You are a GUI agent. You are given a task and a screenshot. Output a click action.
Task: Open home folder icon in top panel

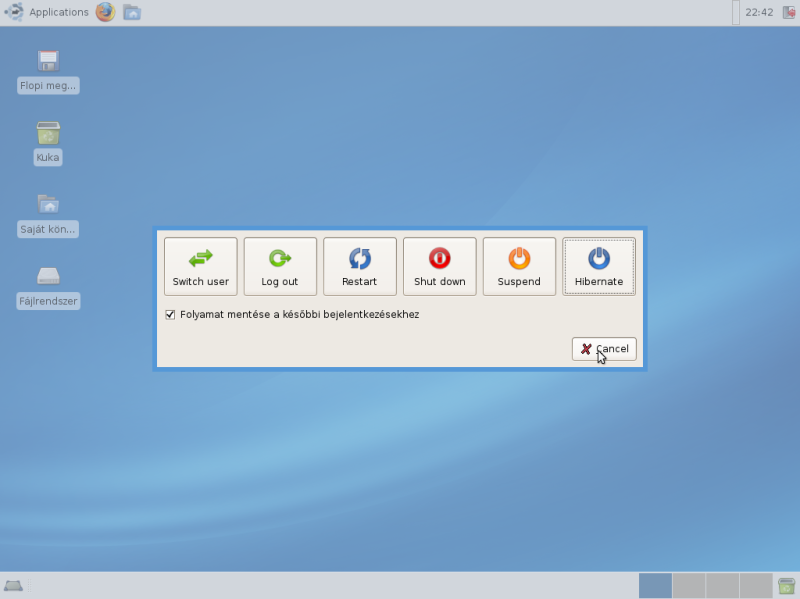tap(132, 12)
